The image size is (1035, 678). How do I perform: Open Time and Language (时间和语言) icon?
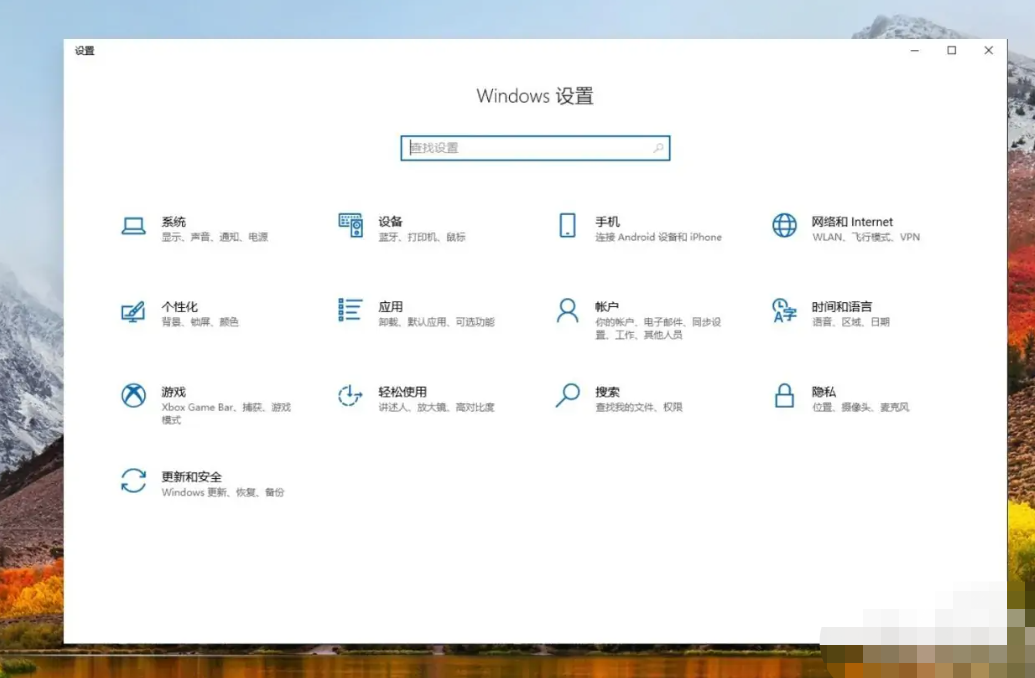(x=784, y=311)
